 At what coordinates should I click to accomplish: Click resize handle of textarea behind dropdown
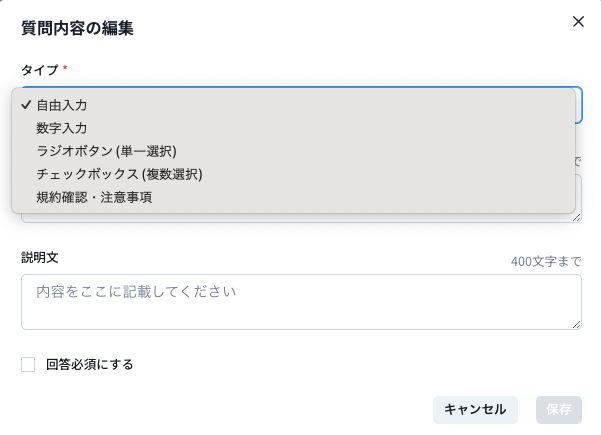[x=576, y=217]
